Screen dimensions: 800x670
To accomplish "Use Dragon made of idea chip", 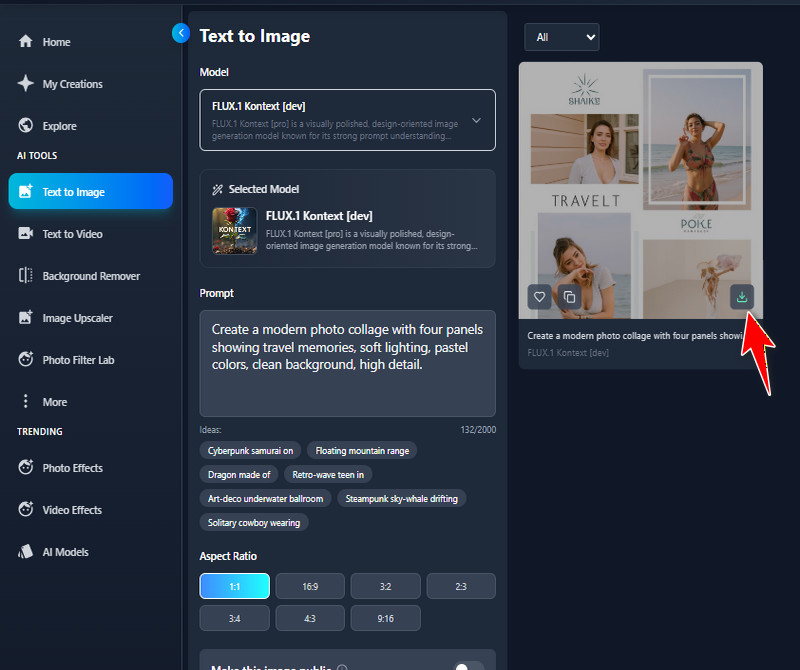I will pyautogui.click(x=239, y=475).
